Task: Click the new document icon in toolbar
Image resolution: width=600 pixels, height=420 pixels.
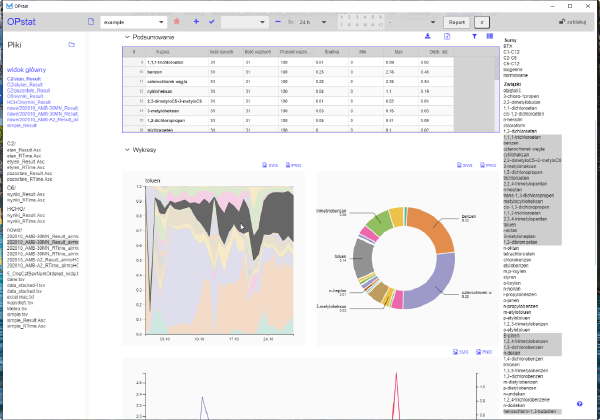Action: click(91, 21)
